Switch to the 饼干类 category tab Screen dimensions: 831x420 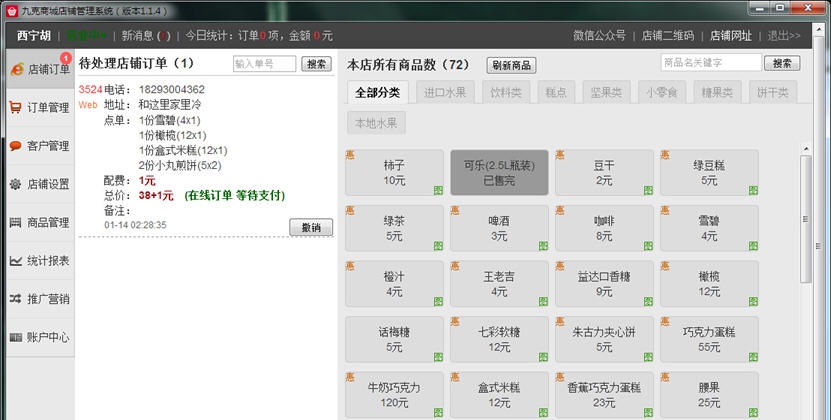tap(773, 92)
